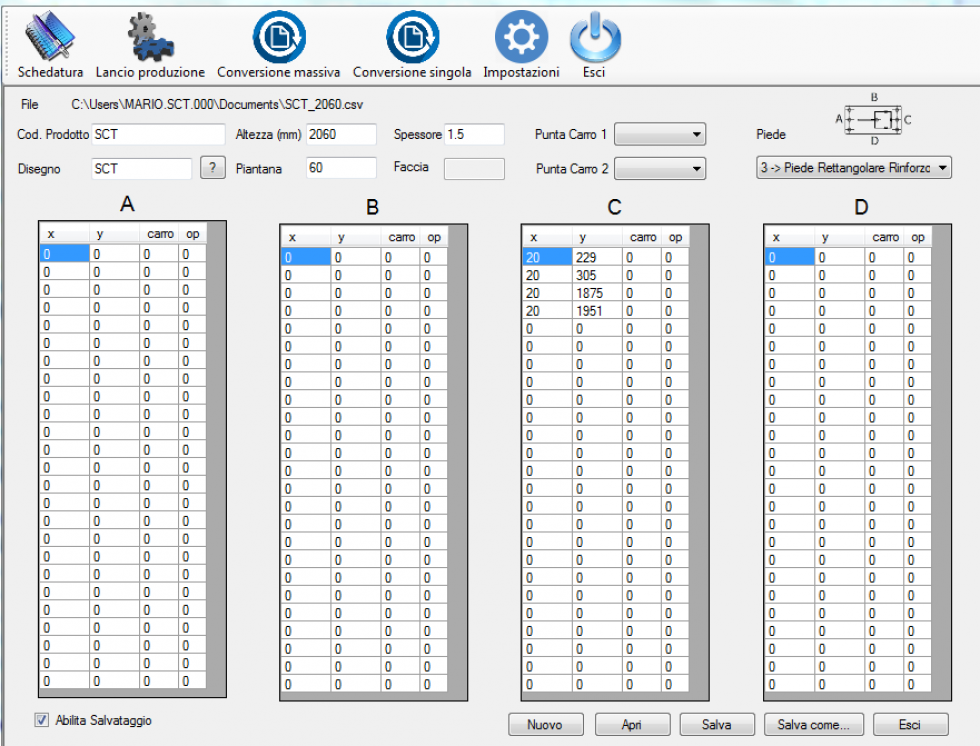
Task: Click the carro column header in table C
Action: (x=642, y=237)
